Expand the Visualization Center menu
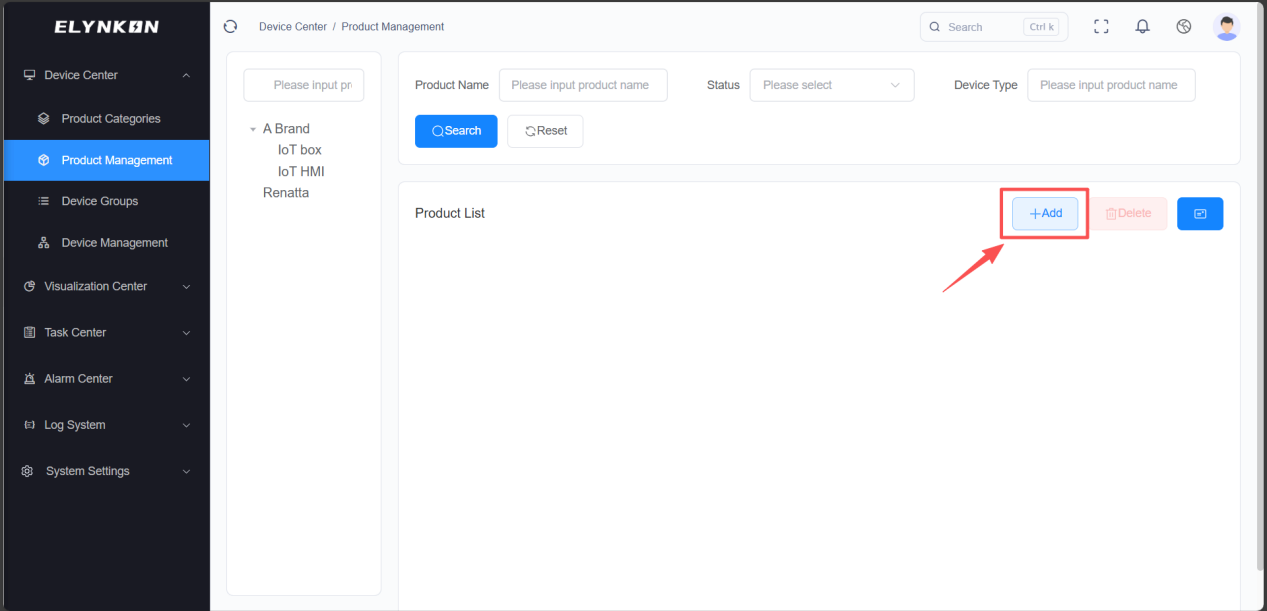1267x611 pixels. 105,286
